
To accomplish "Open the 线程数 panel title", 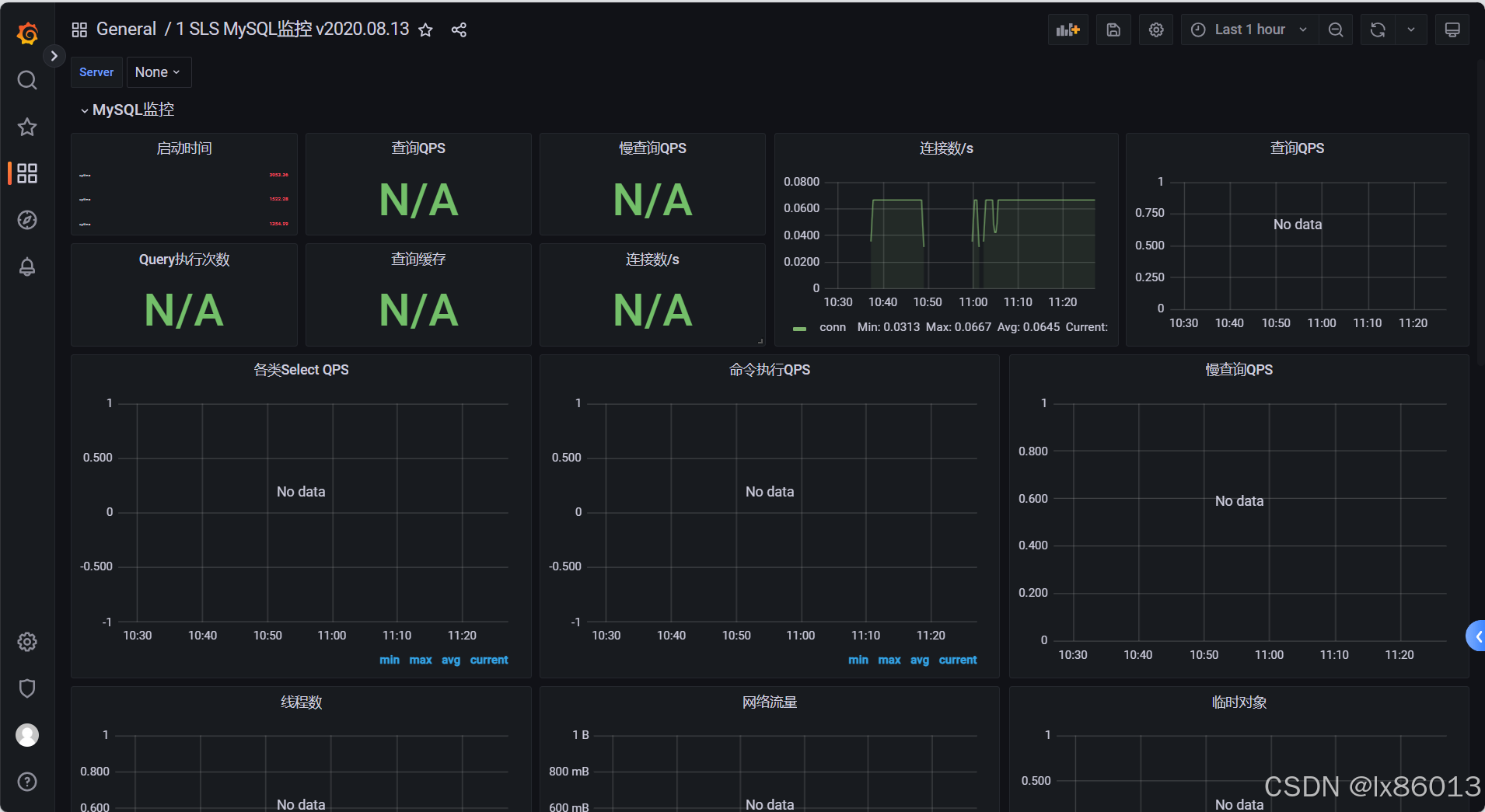I will pos(301,702).
